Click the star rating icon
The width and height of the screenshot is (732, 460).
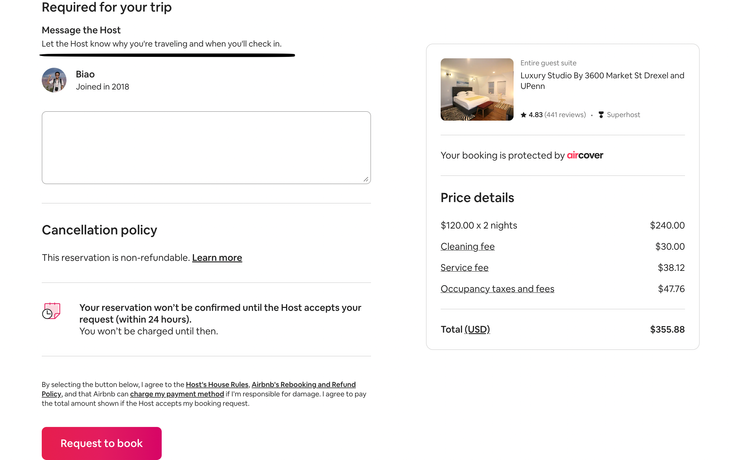(523, 115)
